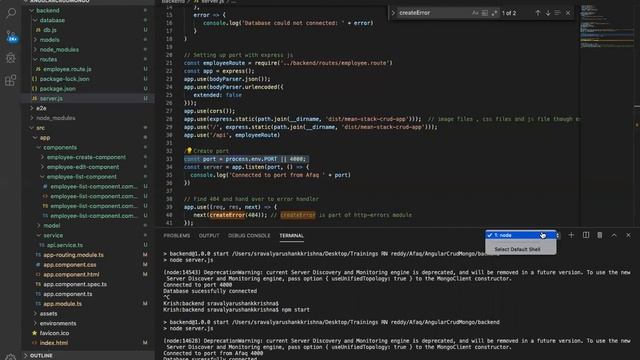The width and height of the screenshot is (640, 360).
Task: Click the createError find input
Action: [433, 13]
